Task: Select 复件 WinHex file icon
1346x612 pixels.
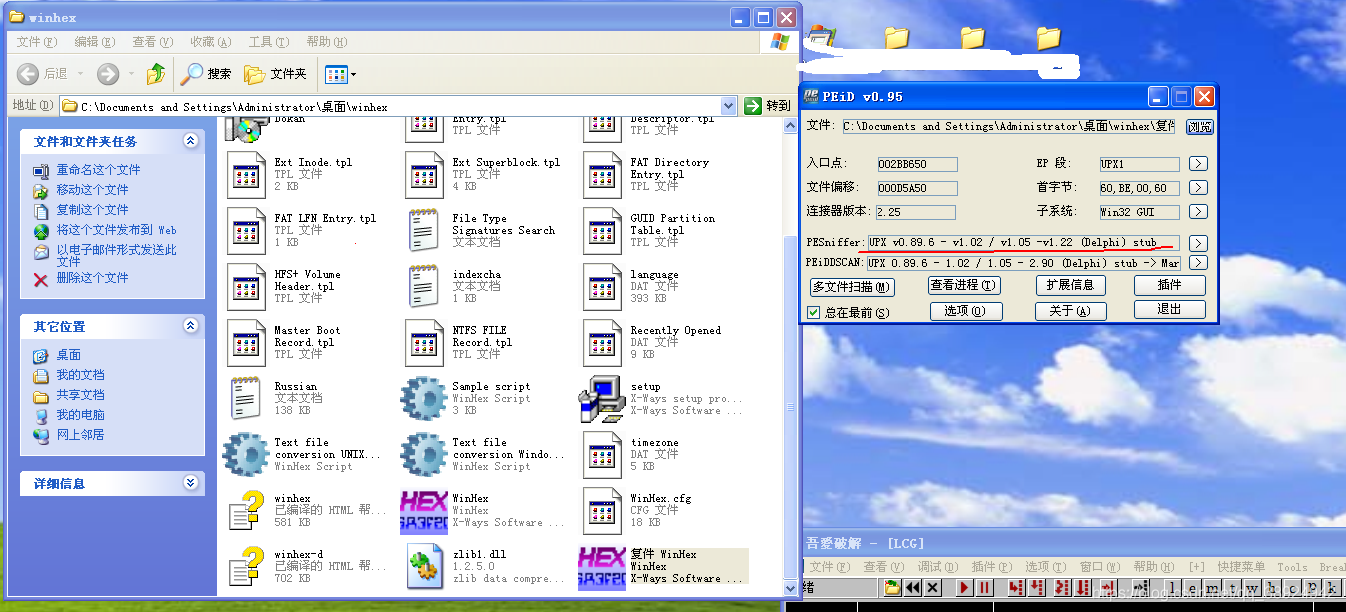Action: tap(602, 567)
